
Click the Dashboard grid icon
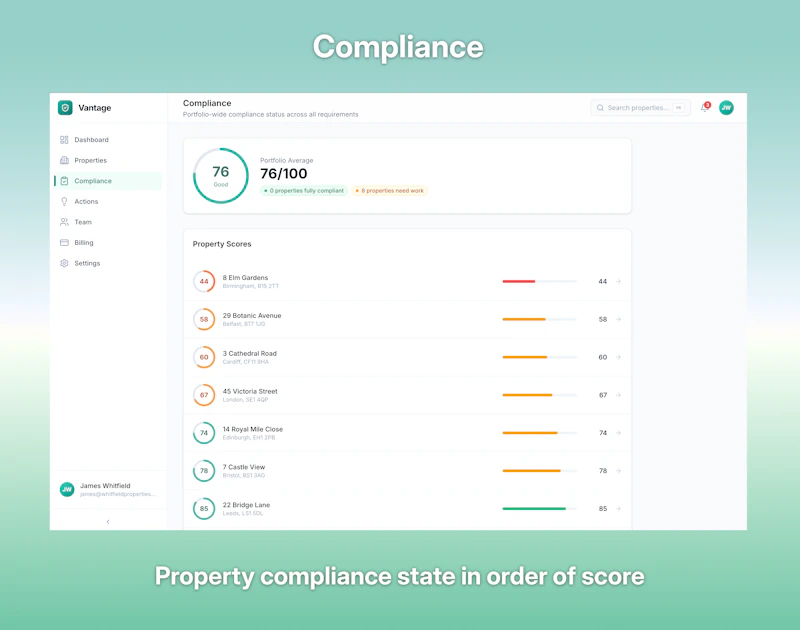(64, 140)
